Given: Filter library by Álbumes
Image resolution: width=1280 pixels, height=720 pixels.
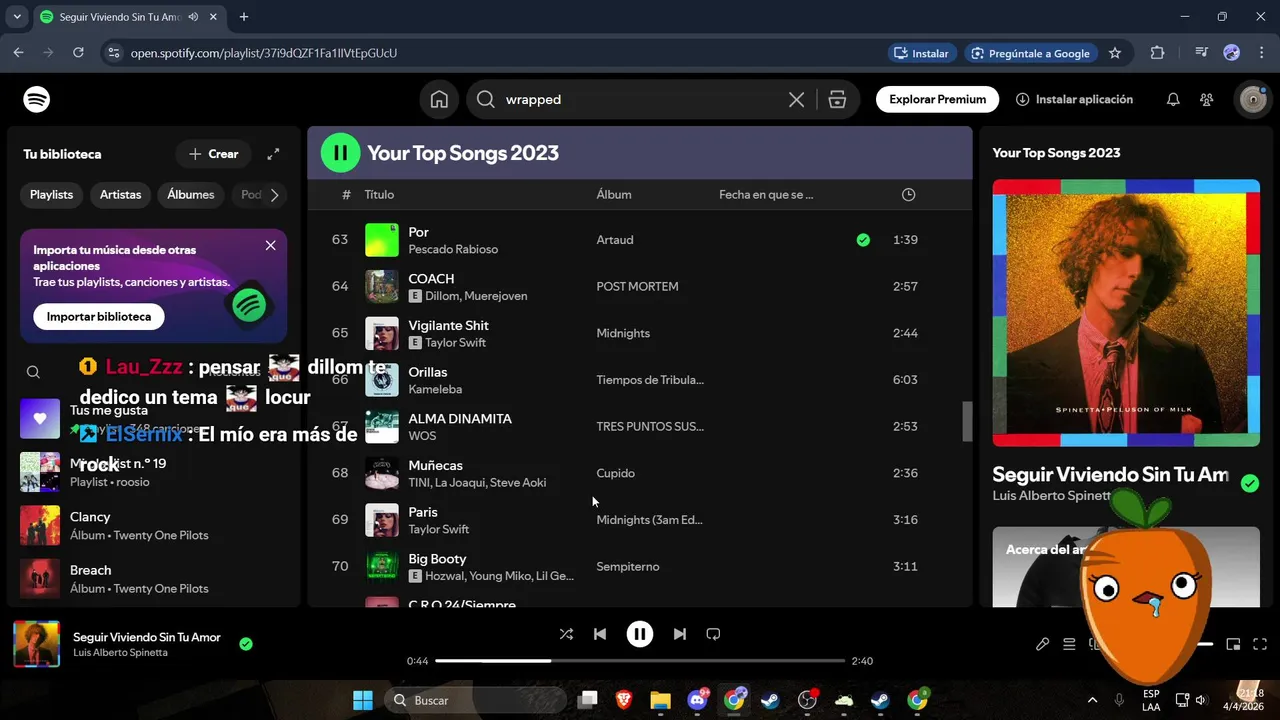Looking at the screenshot, I should [190, 195].
